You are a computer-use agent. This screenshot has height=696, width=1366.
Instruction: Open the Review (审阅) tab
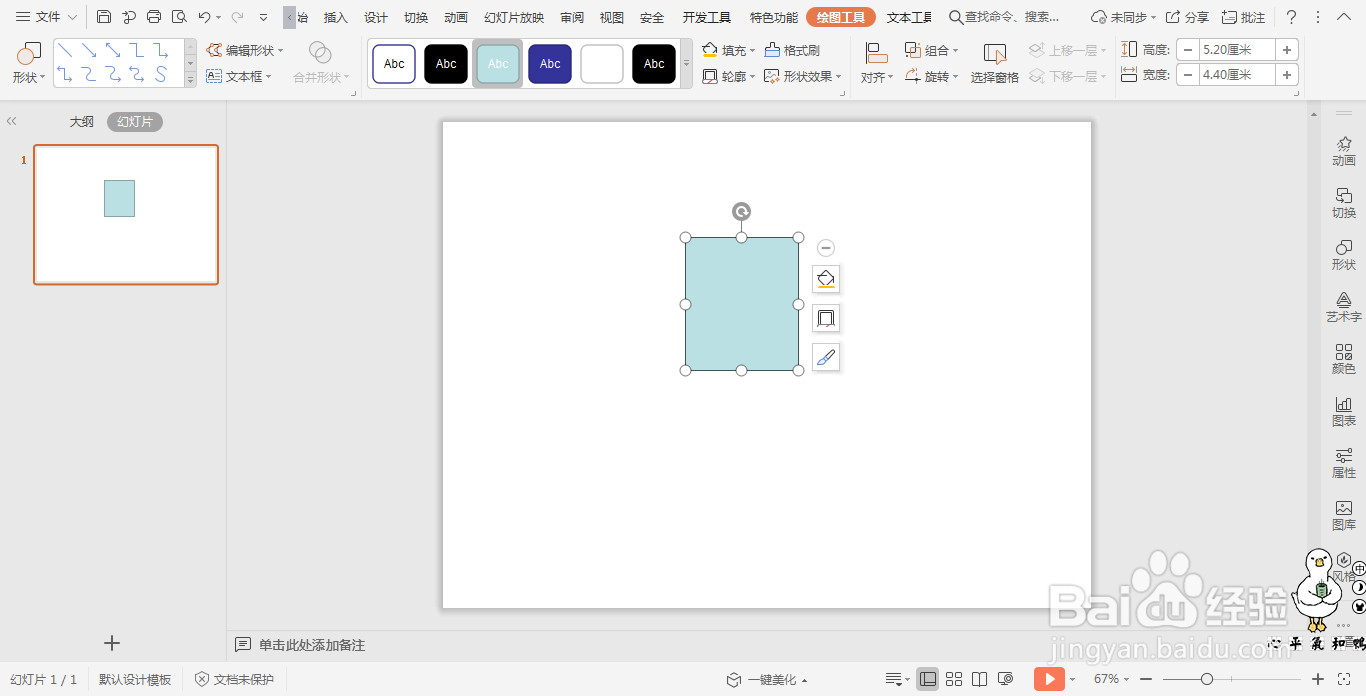point(572,18)
